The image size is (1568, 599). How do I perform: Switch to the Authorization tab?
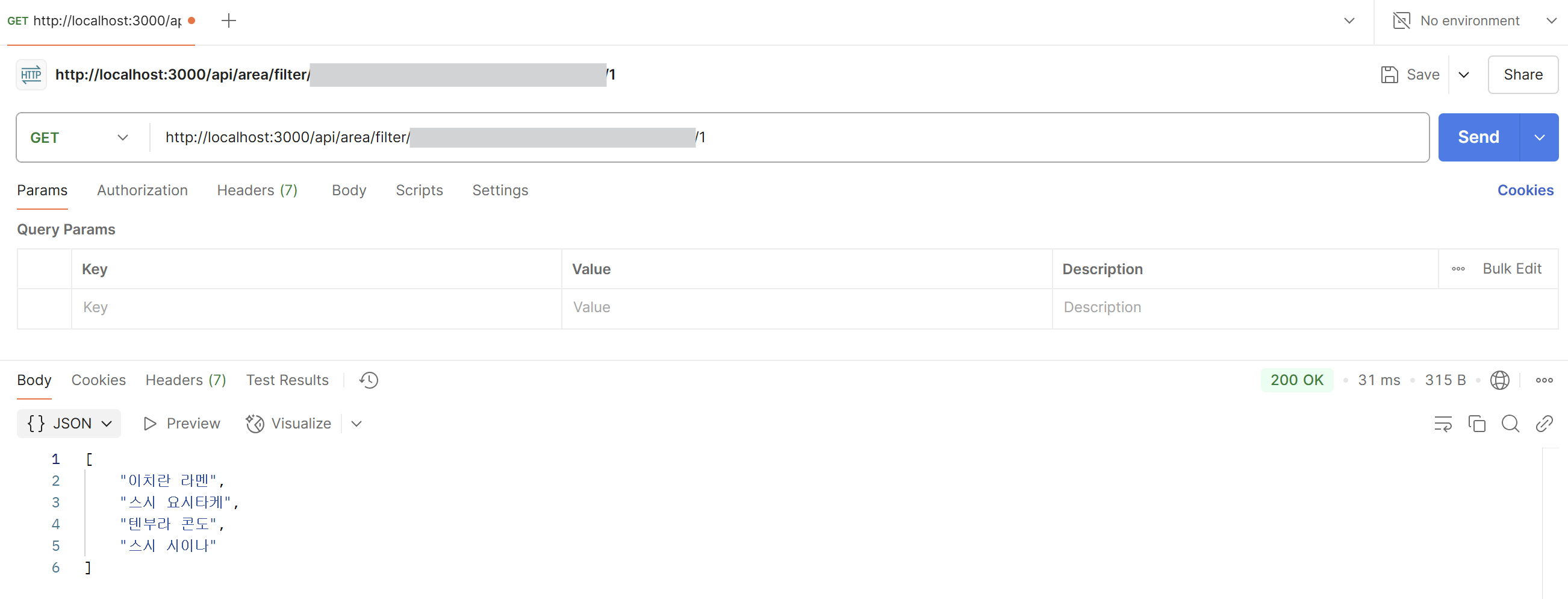click(143, 190)
